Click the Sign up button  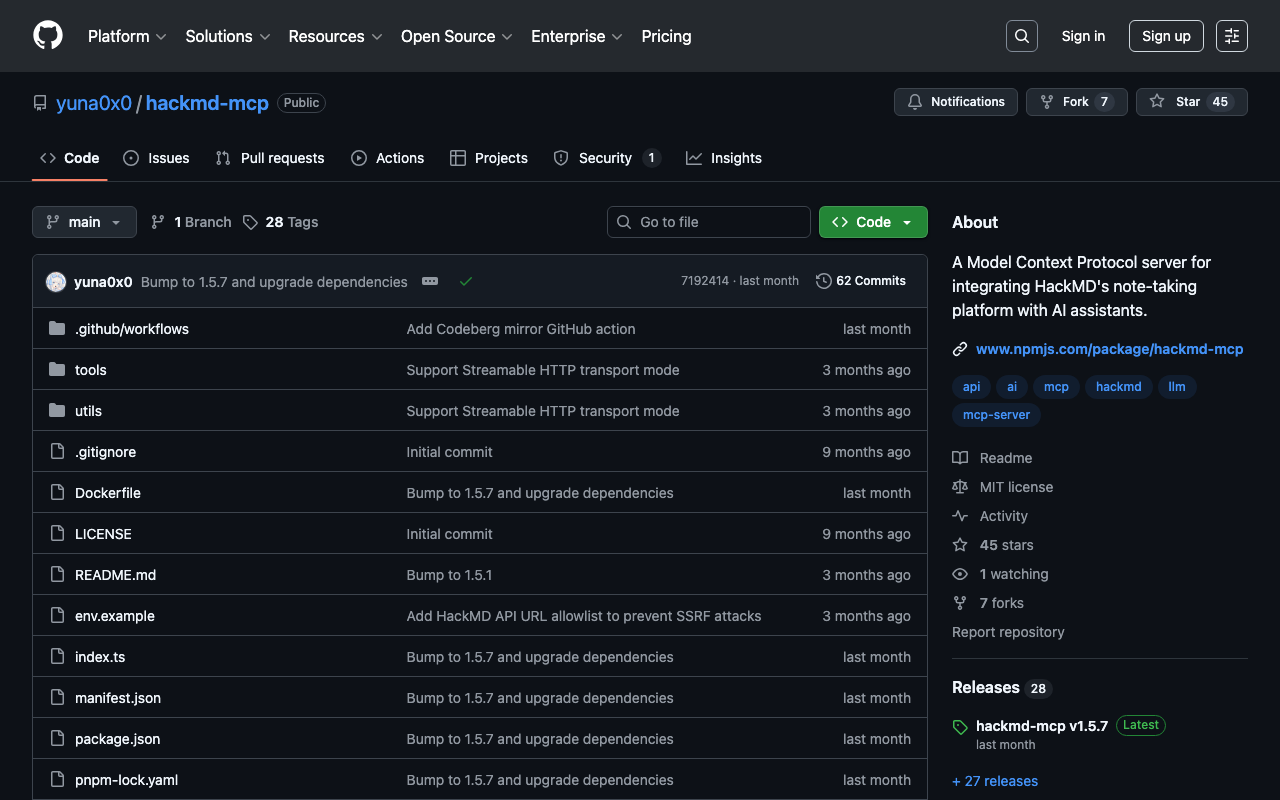tap(1165, 36)
